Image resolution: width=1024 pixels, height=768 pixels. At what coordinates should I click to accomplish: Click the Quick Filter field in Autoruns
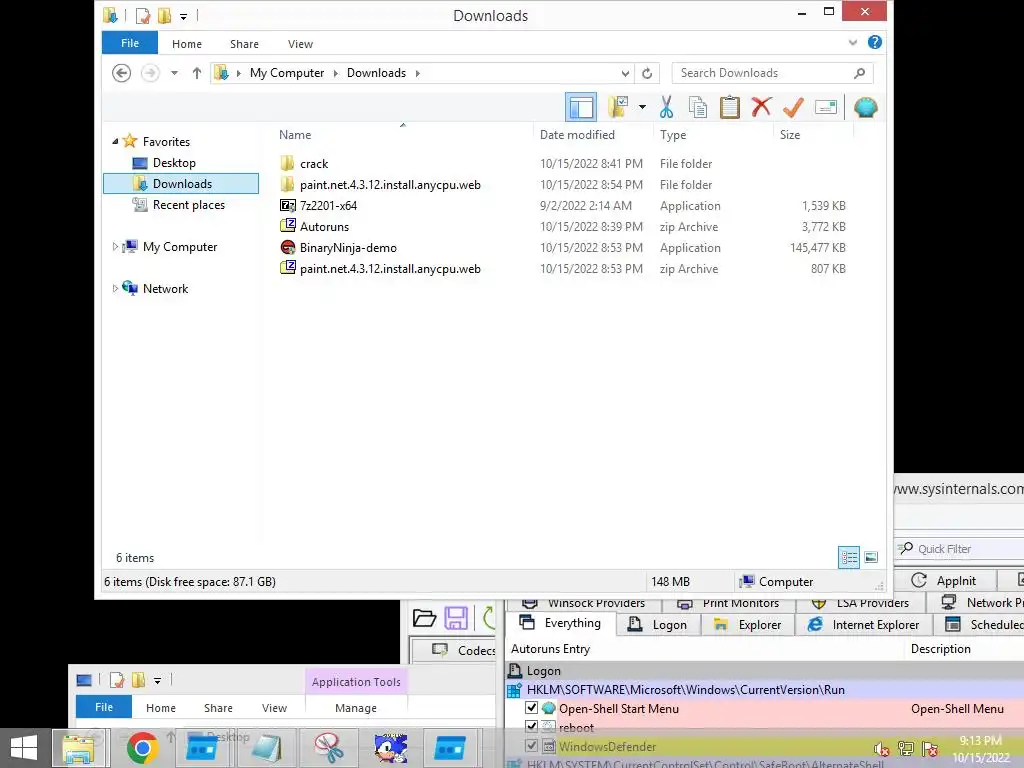(x=960, y=549)
